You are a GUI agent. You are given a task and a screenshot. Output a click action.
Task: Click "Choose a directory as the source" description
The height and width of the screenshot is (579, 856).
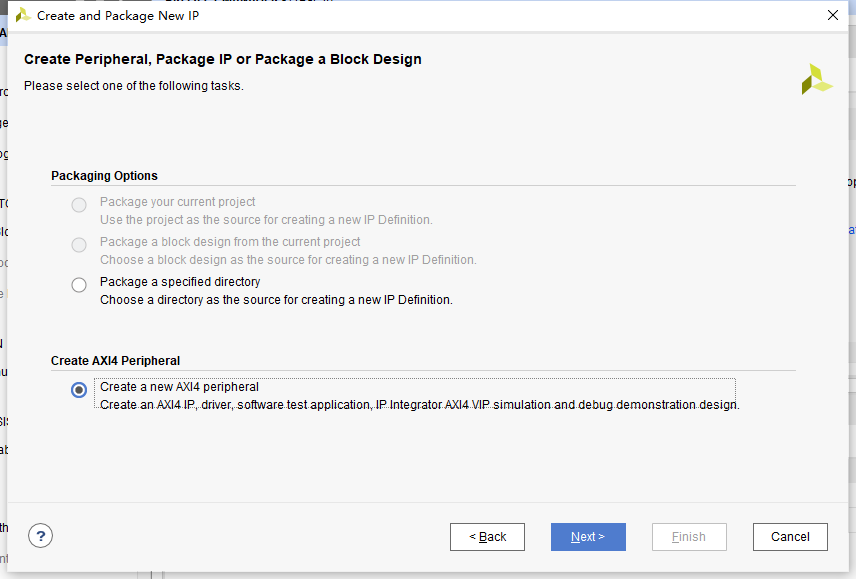point(276,300)
